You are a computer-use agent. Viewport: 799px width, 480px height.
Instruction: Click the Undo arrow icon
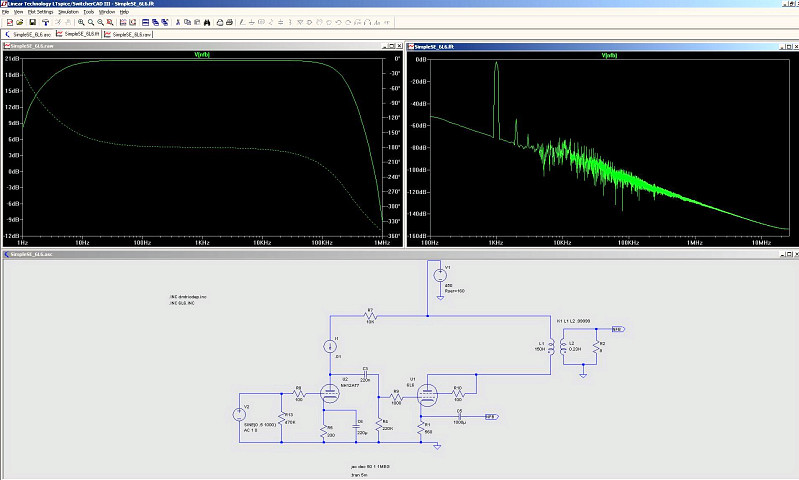(x=338, y=22)
